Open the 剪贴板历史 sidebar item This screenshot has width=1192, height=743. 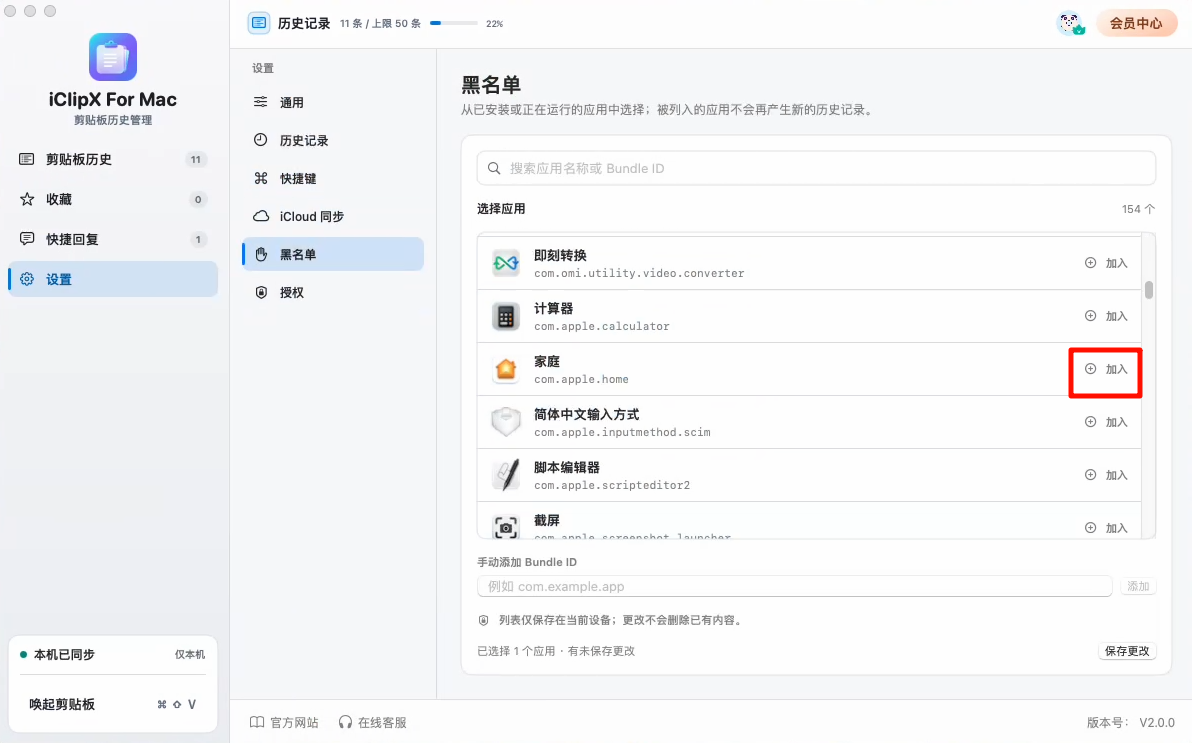[x=113, y=159]
